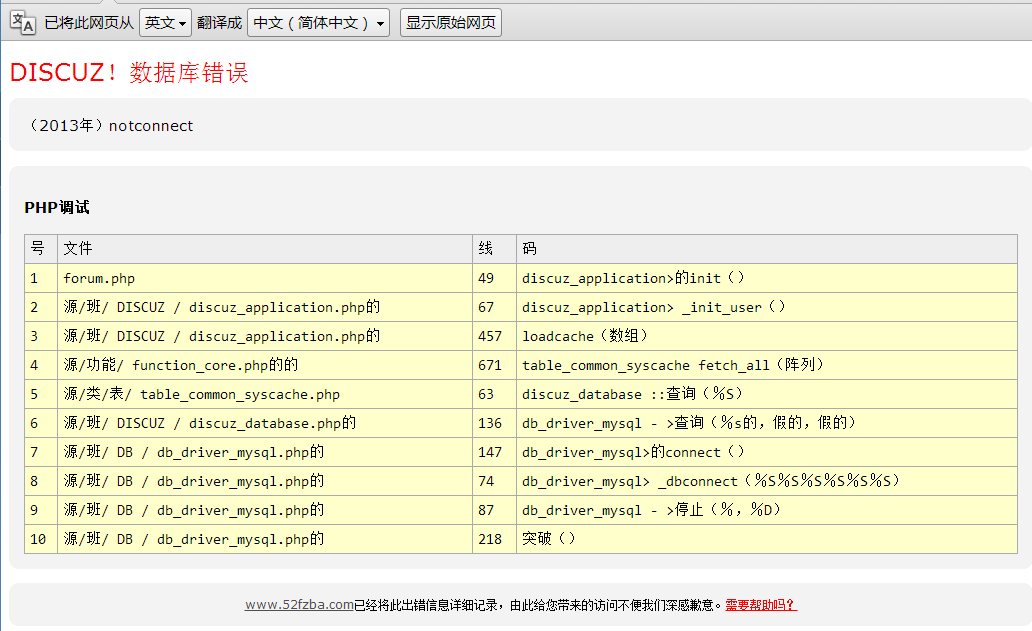The width and height of the screenshot is (1032, 631).
Task: Click row number 10 cell
Action: click(41, 539)
